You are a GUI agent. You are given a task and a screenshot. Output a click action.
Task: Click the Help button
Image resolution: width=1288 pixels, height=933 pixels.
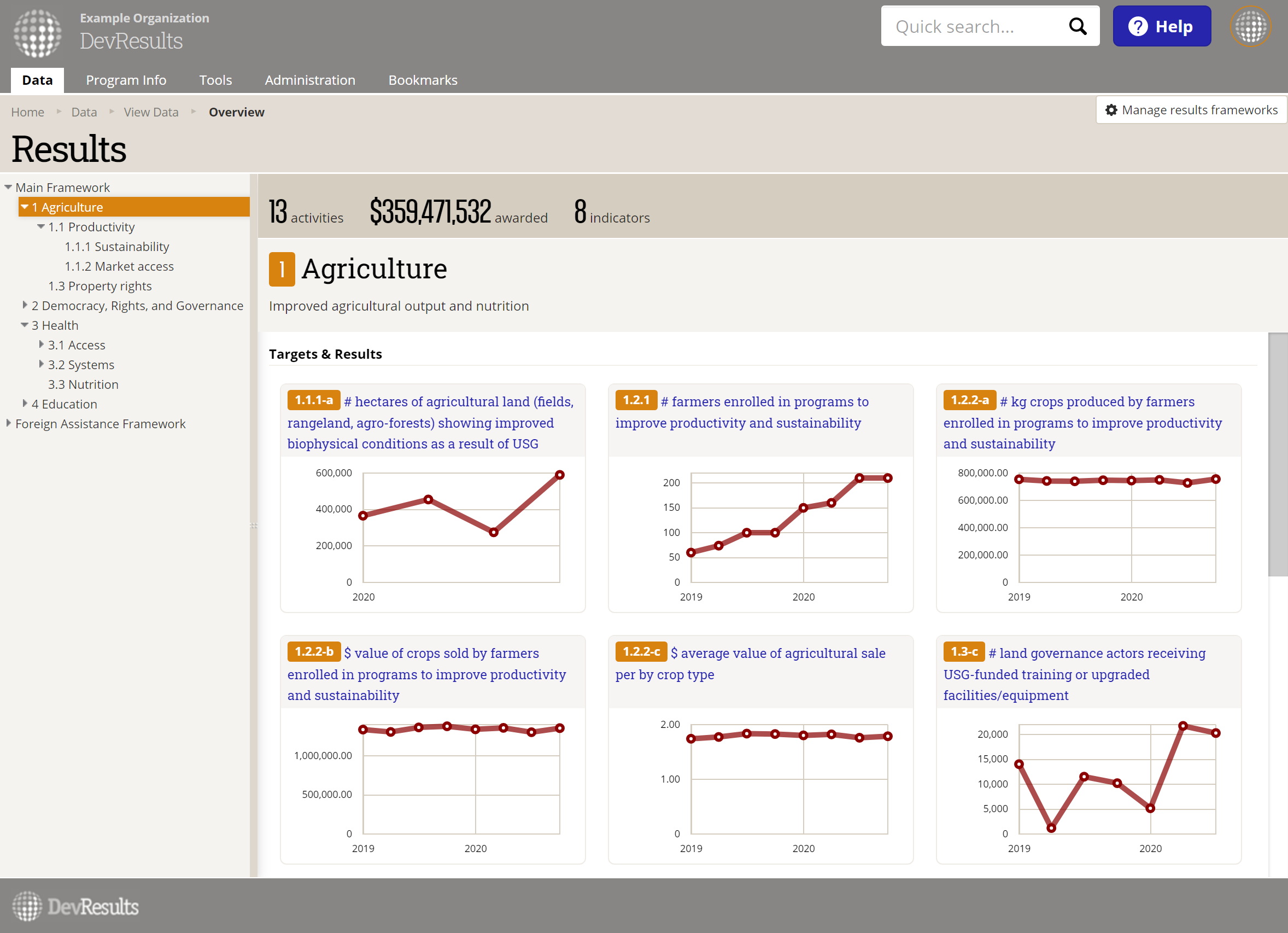(1161, 26)
